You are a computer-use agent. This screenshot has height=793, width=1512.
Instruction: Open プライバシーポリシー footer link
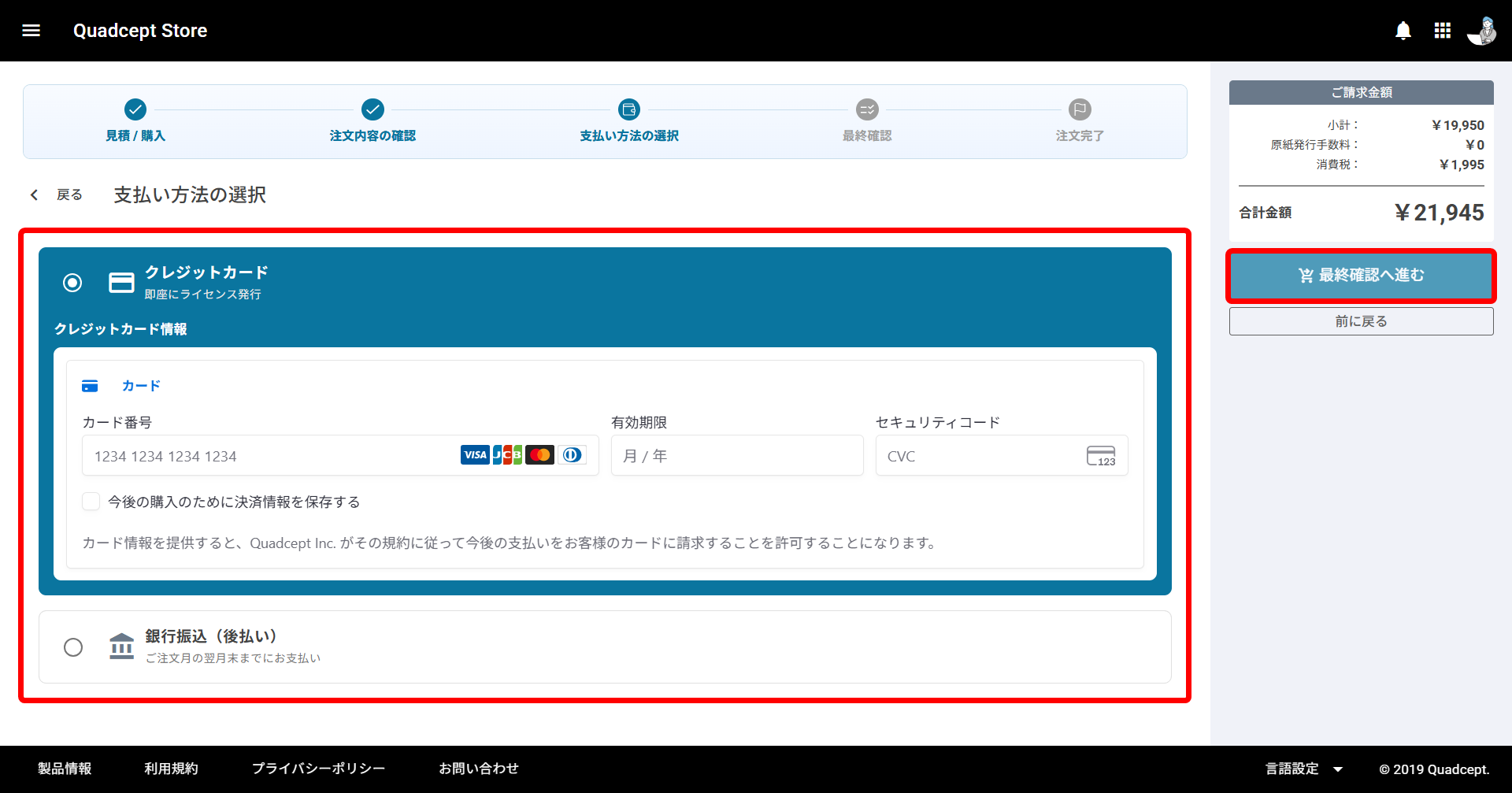318,769
